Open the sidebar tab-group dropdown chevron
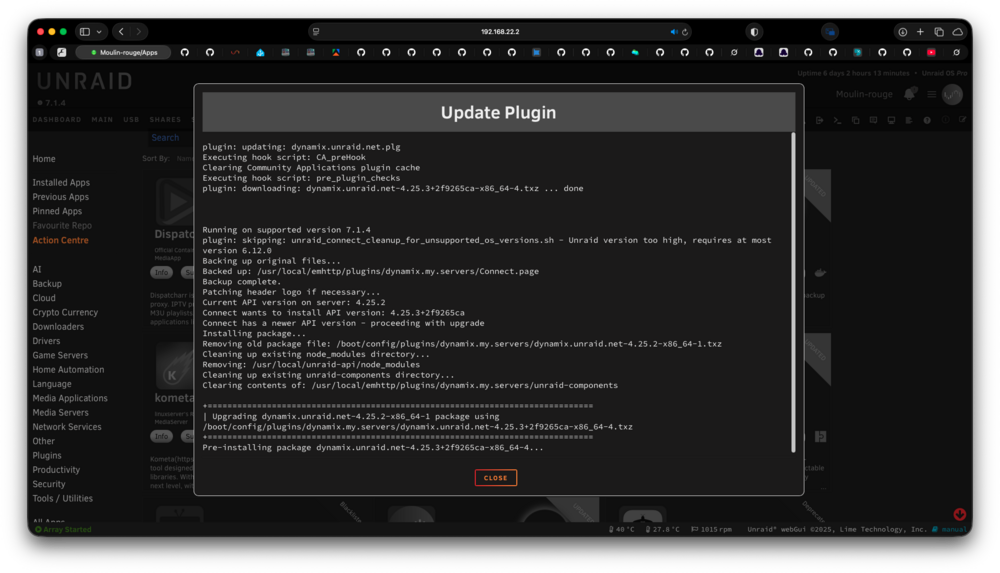Image resolution: width=1000 pixels, height=573 pixels. tap(99, 31)
